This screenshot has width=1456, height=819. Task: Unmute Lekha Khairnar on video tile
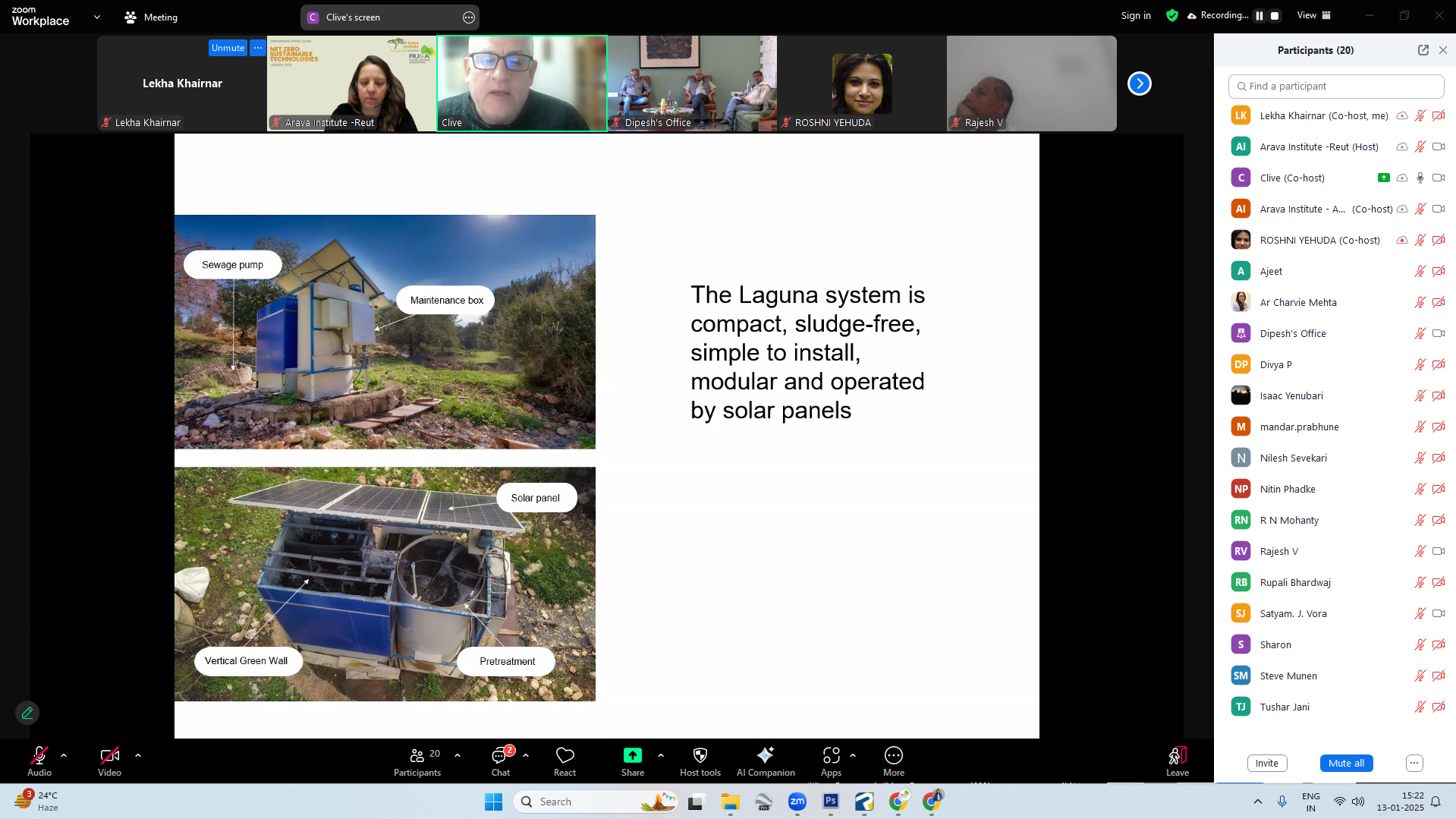click(228, 48)
